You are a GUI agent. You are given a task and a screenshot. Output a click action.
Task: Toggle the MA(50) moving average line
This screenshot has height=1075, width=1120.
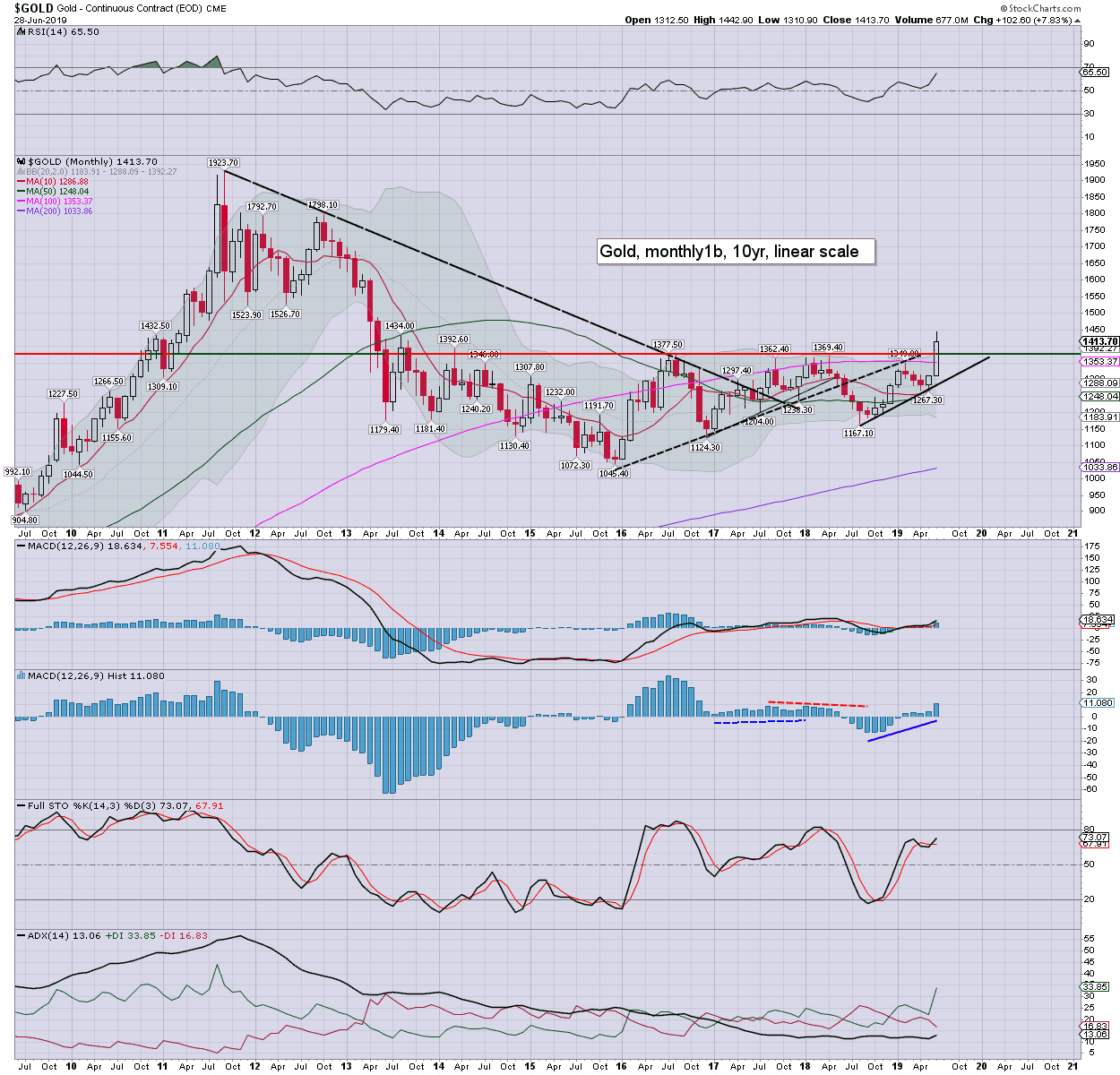(x=22, y=191)
